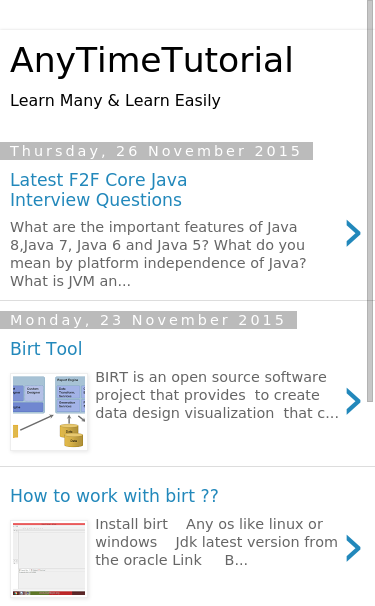Open the How to work with birt ?? post
The width and height of the screenshot is (375, 606).
[114, 496]
